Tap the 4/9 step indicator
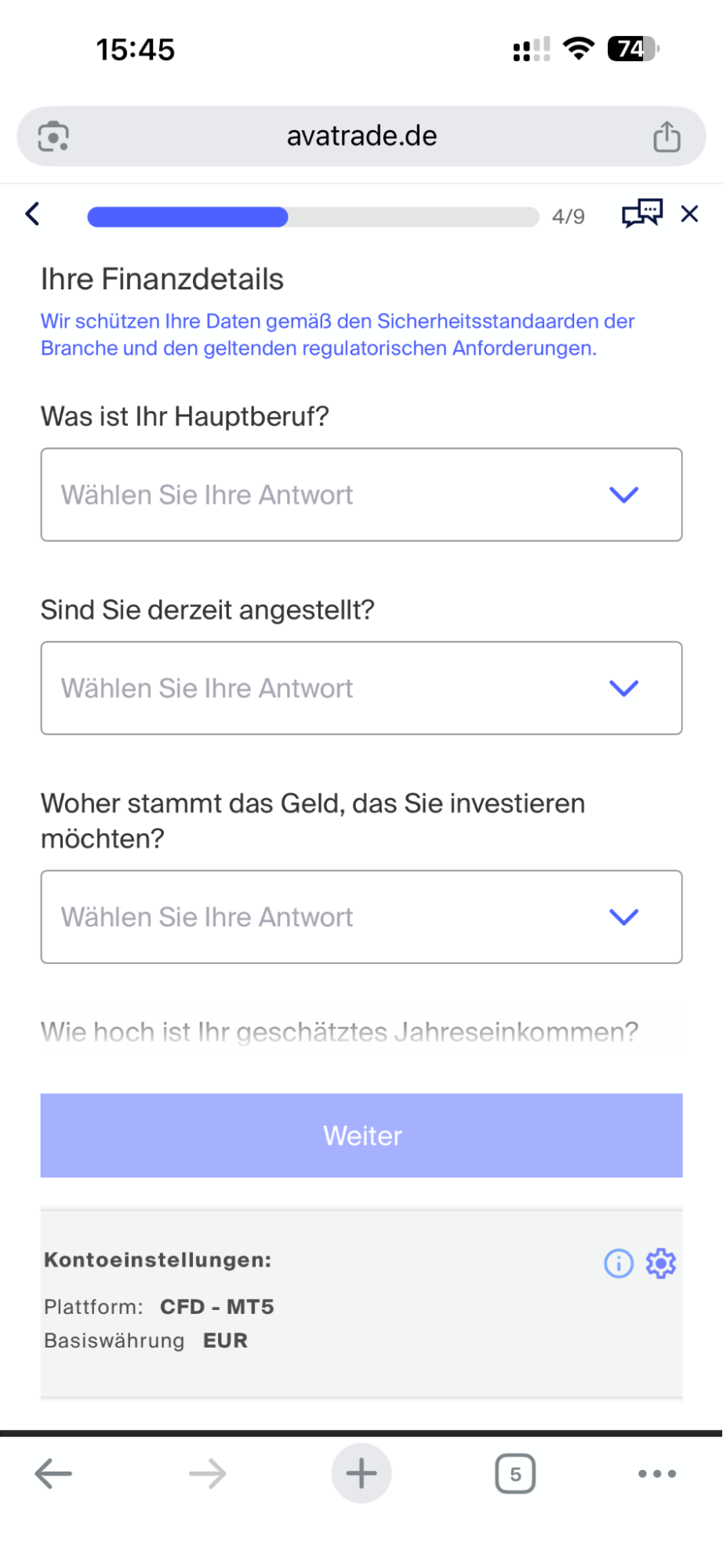 (569, 216)
